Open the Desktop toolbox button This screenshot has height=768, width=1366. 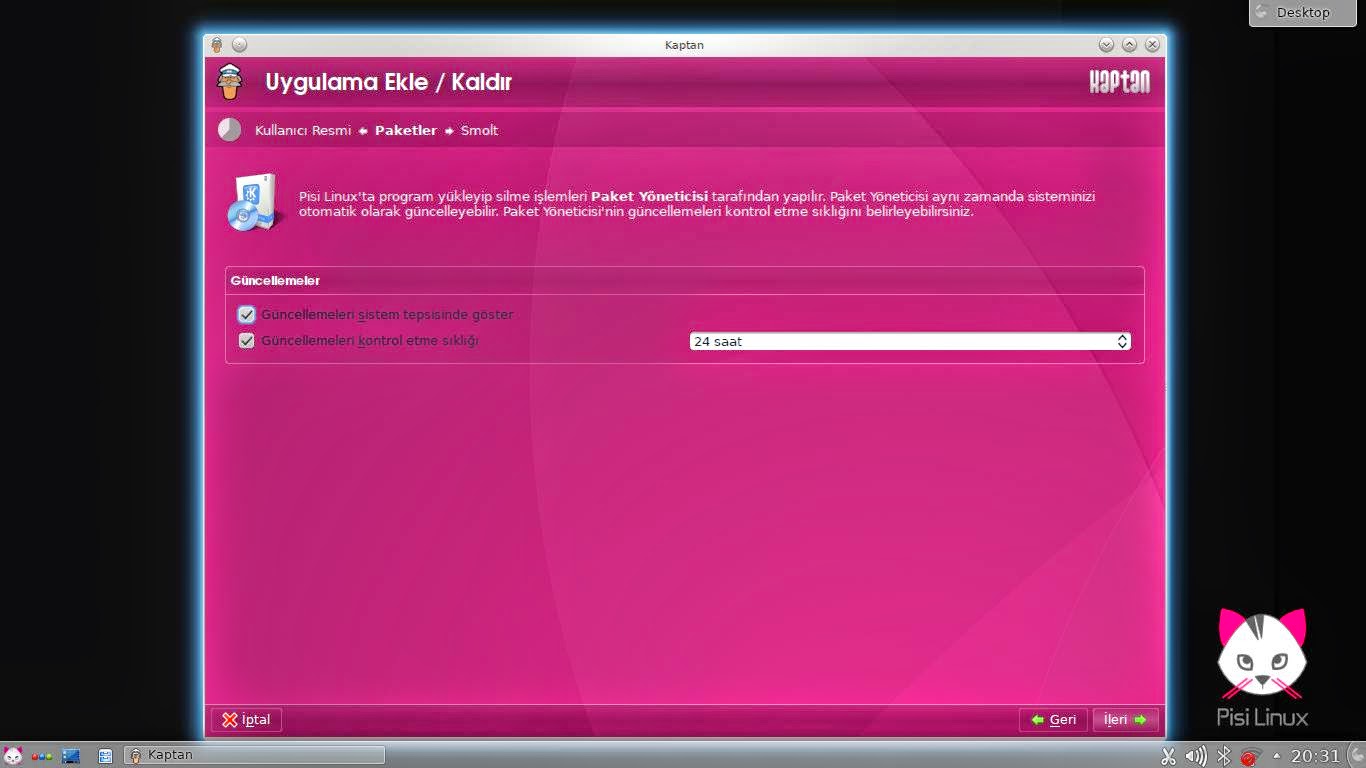coord(1302,12)
